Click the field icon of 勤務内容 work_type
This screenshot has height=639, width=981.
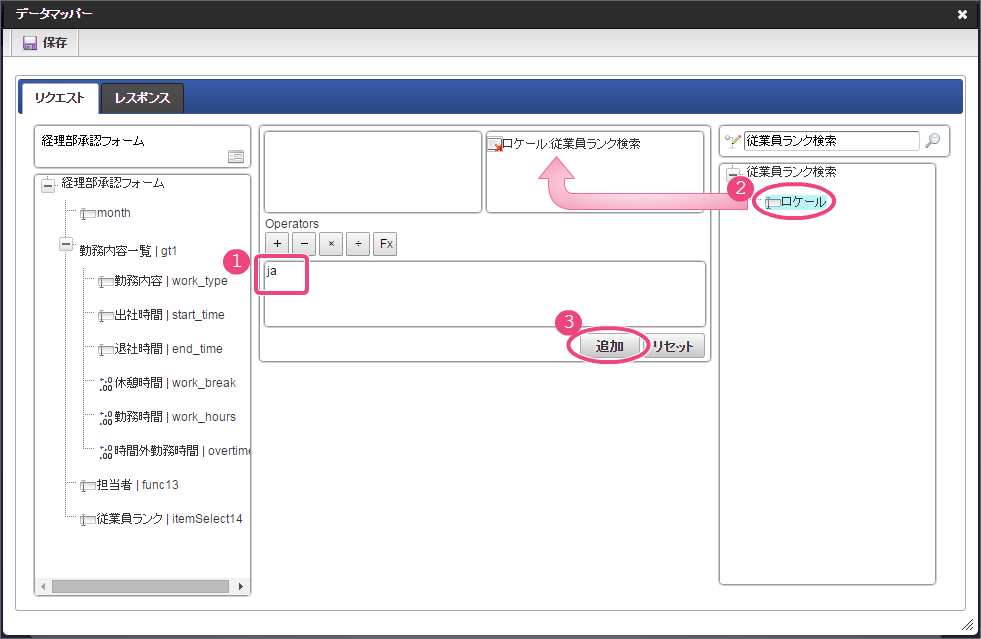click(x=105, y=282)
